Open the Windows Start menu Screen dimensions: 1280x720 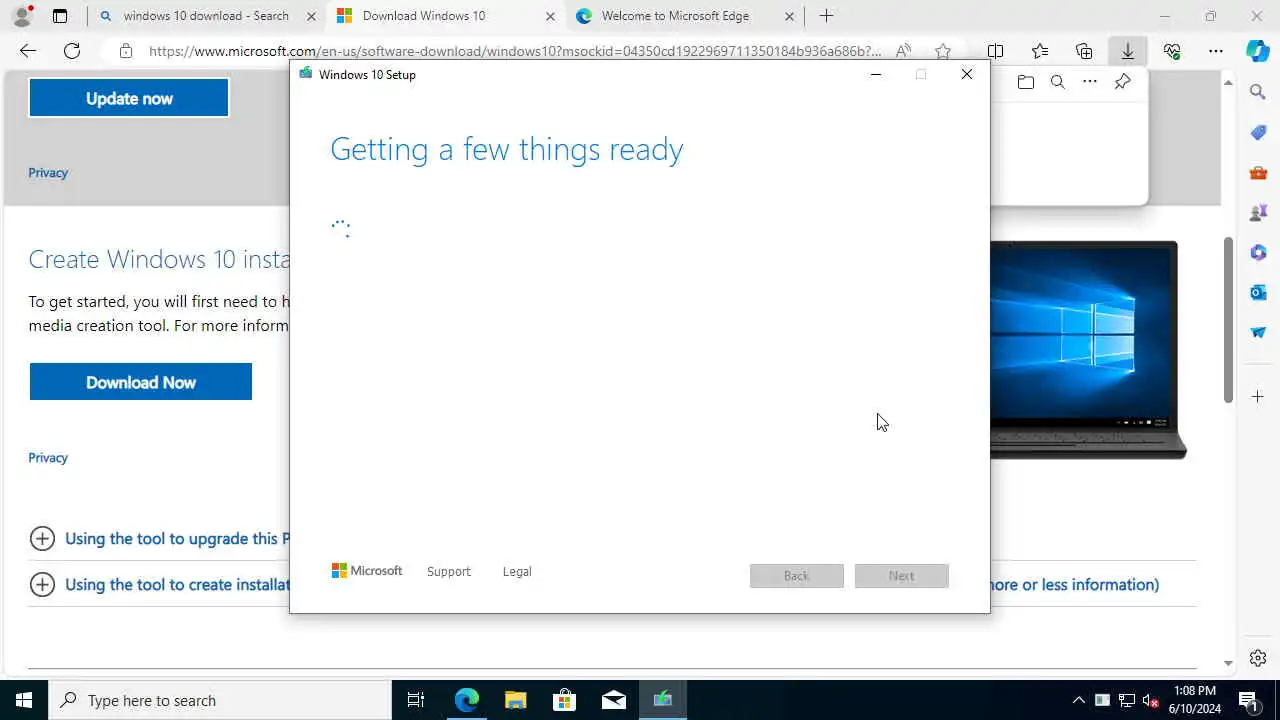tap(24, 700)
